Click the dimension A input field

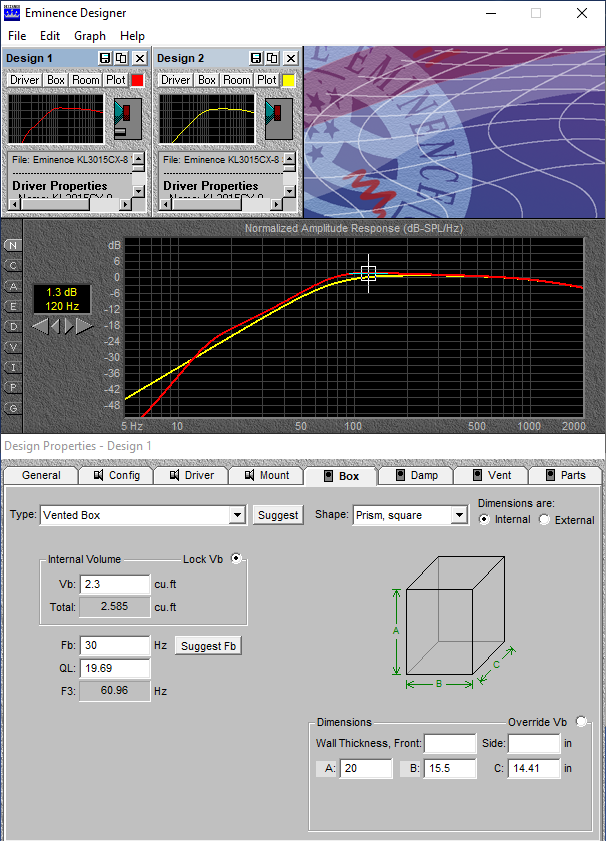(366, 768)
